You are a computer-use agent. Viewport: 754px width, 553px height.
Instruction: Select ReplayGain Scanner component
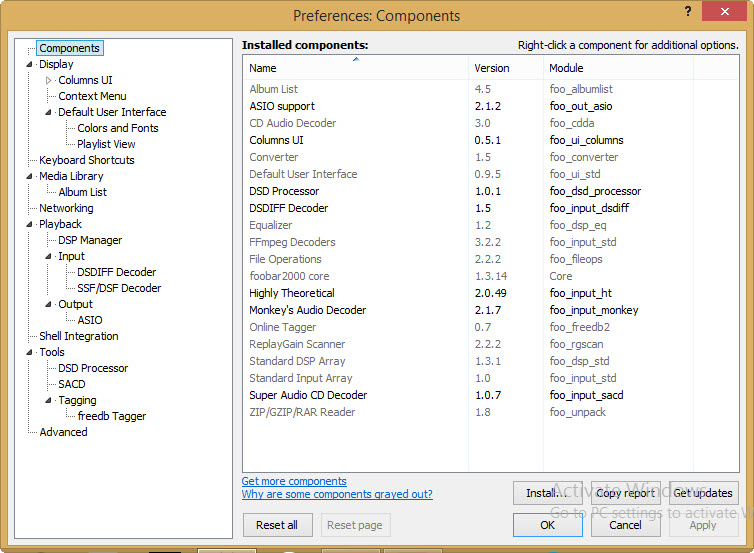point(490,344)
